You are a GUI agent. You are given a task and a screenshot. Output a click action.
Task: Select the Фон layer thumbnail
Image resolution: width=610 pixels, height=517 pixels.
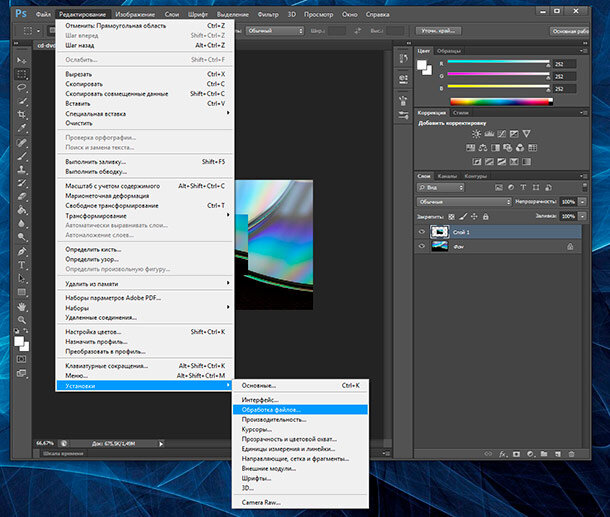[438, 247]
